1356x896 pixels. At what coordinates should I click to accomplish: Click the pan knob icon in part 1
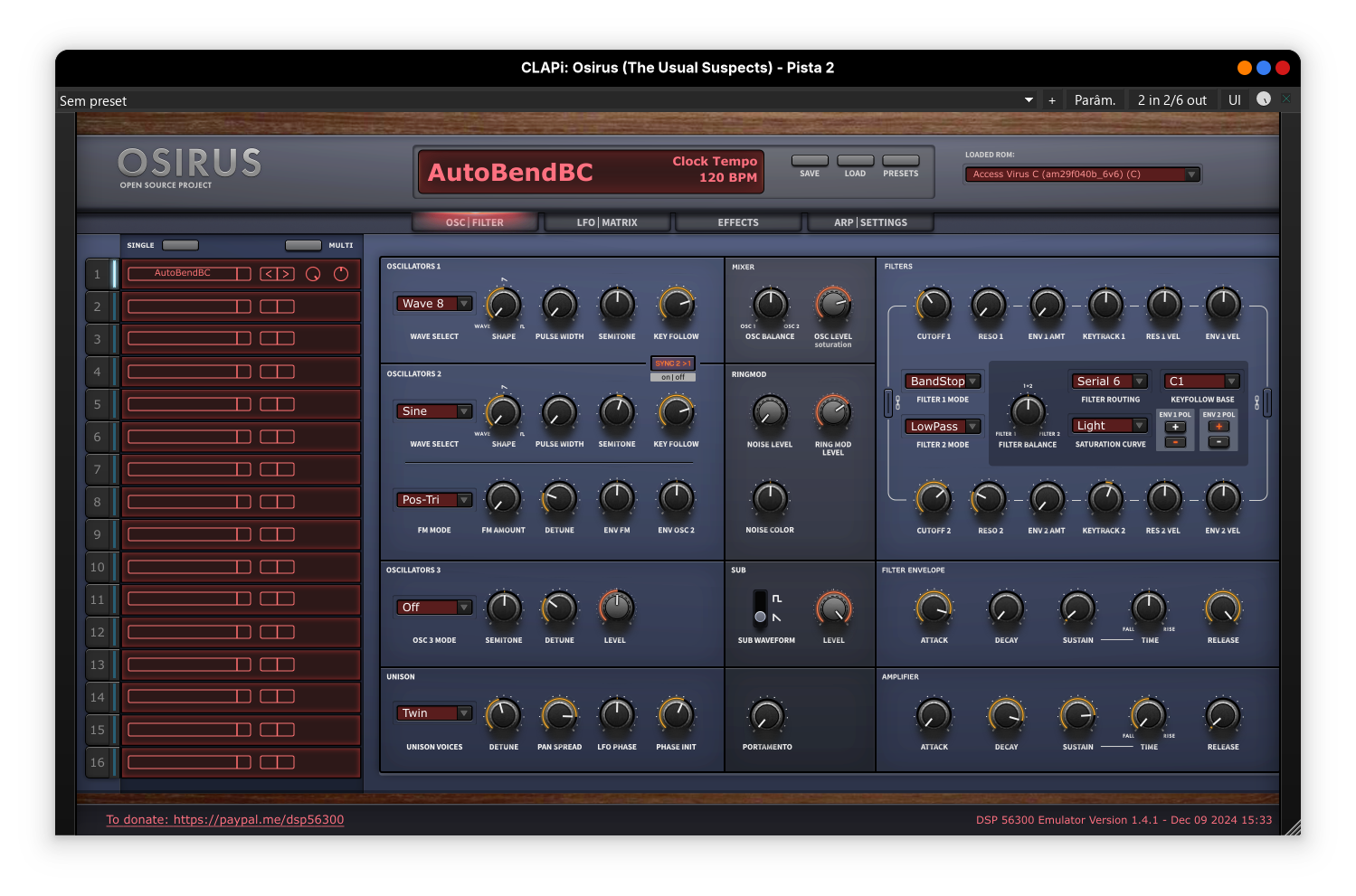coord(341,274)
